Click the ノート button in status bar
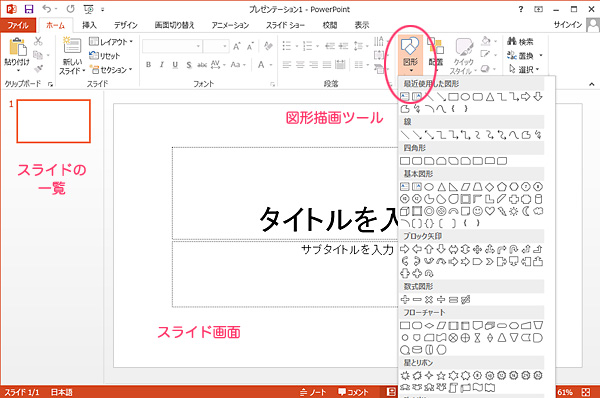Image resolution: width=600 pixels, height=398 pixels. (x=313, y=392)
